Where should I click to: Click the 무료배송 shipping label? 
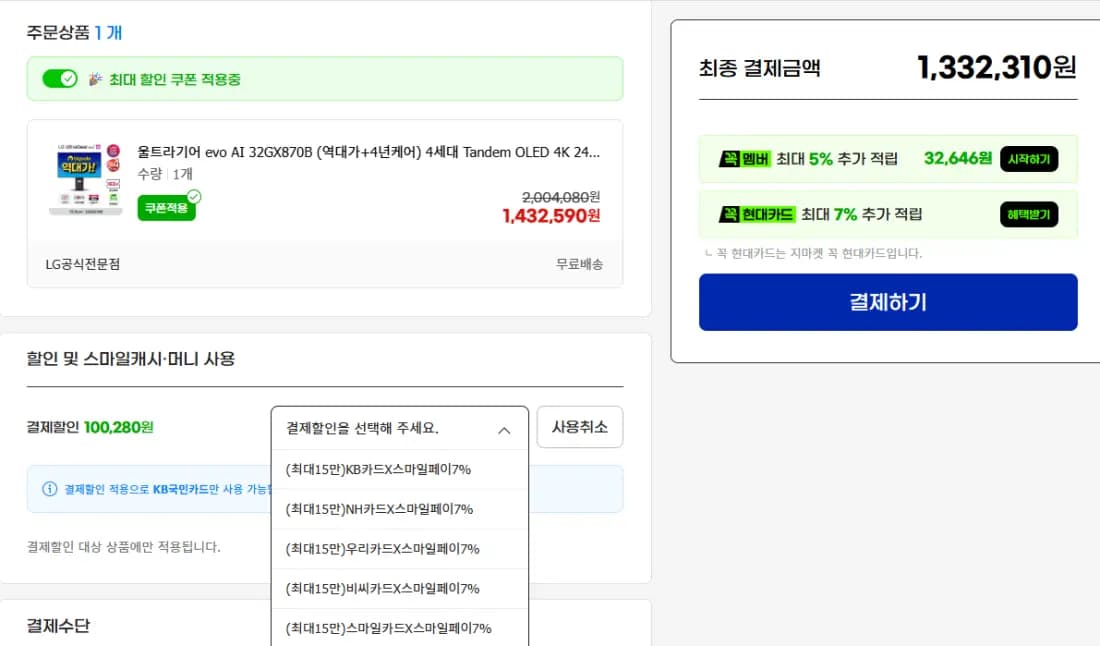coord(579,264)
